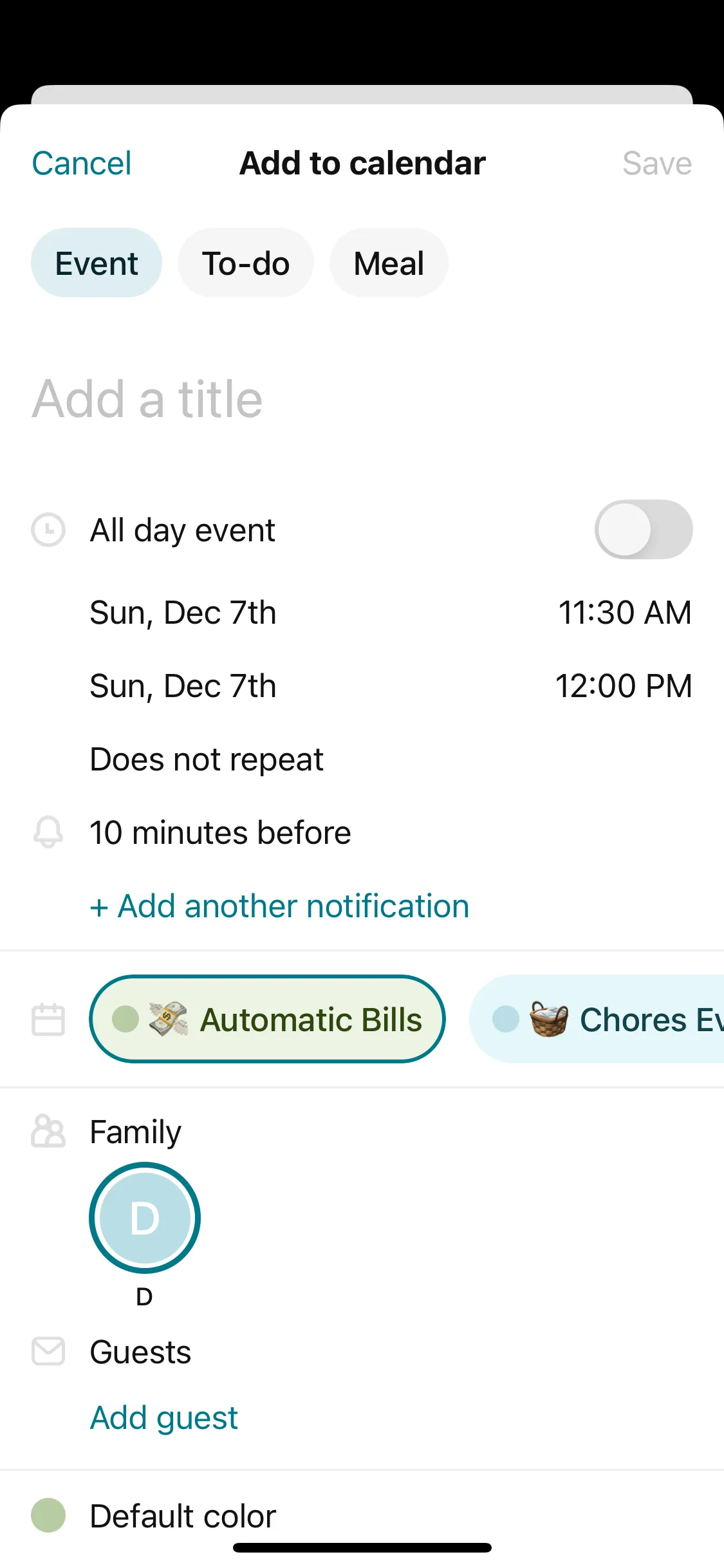Cancel adding to calendar
Screen dimensions: 724x1568
82,163
